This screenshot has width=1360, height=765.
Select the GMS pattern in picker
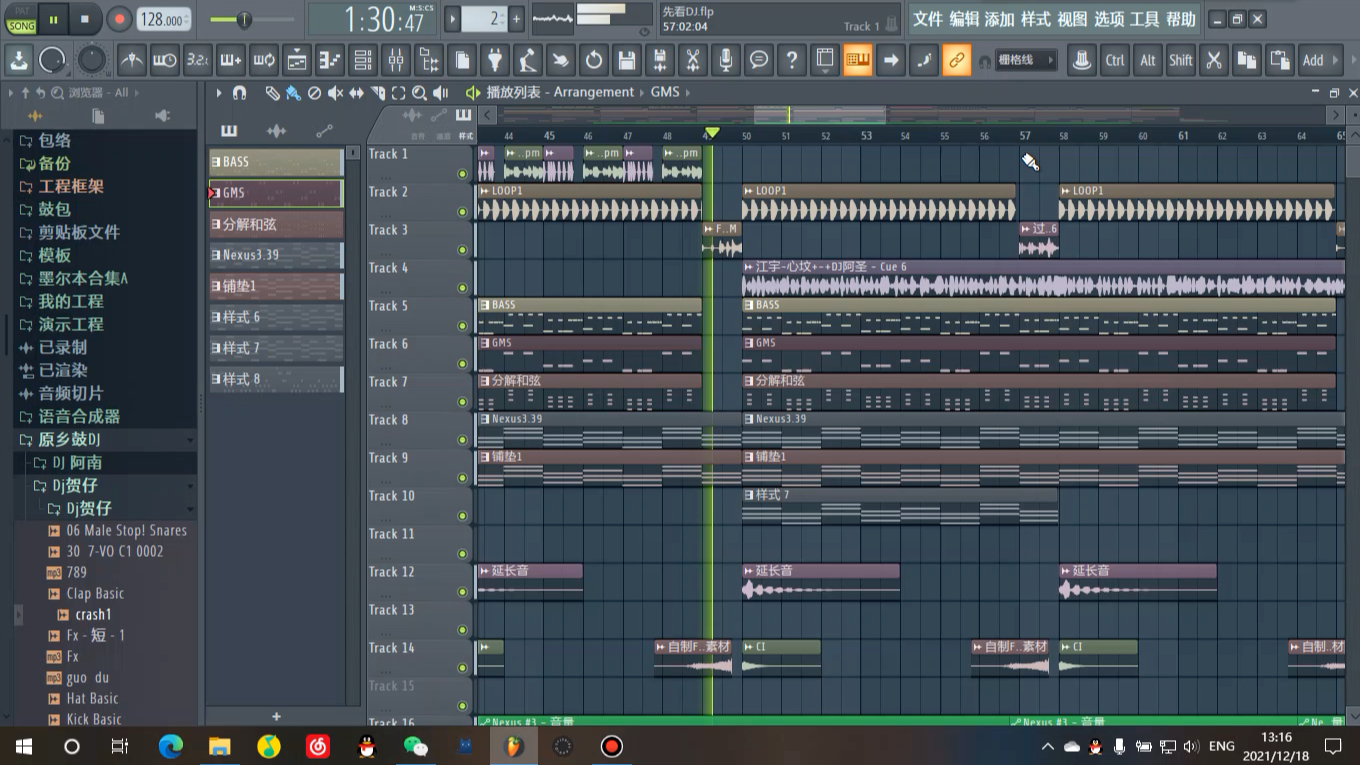pos(276,193)
